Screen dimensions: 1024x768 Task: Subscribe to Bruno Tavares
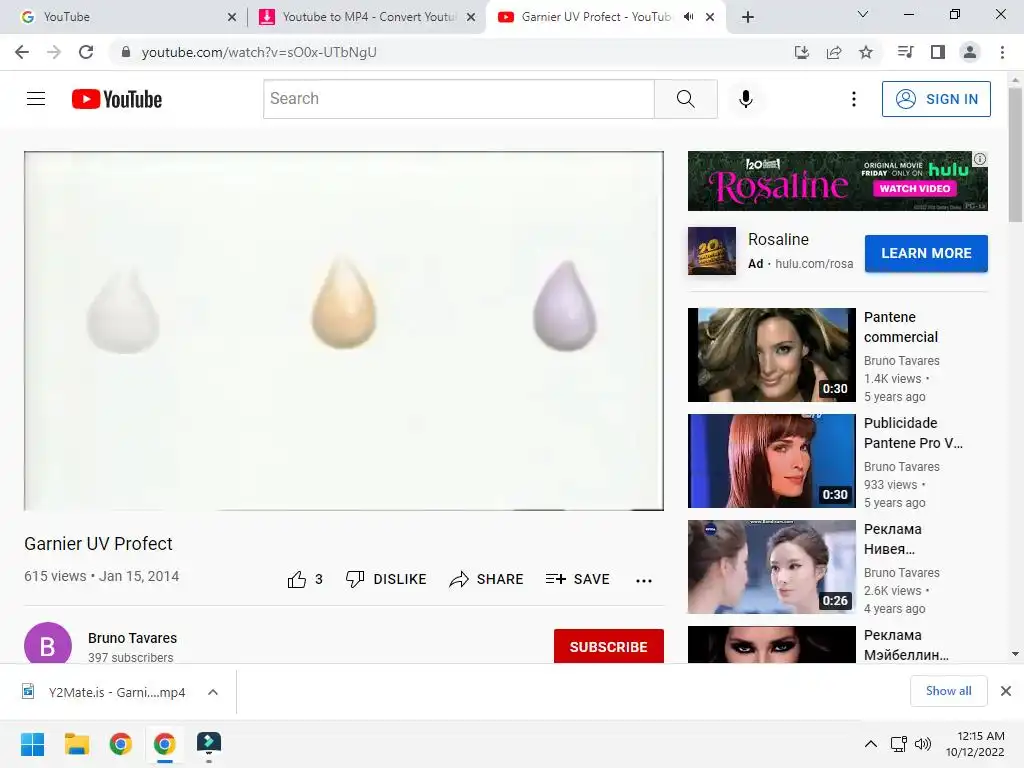coord(609,647)
